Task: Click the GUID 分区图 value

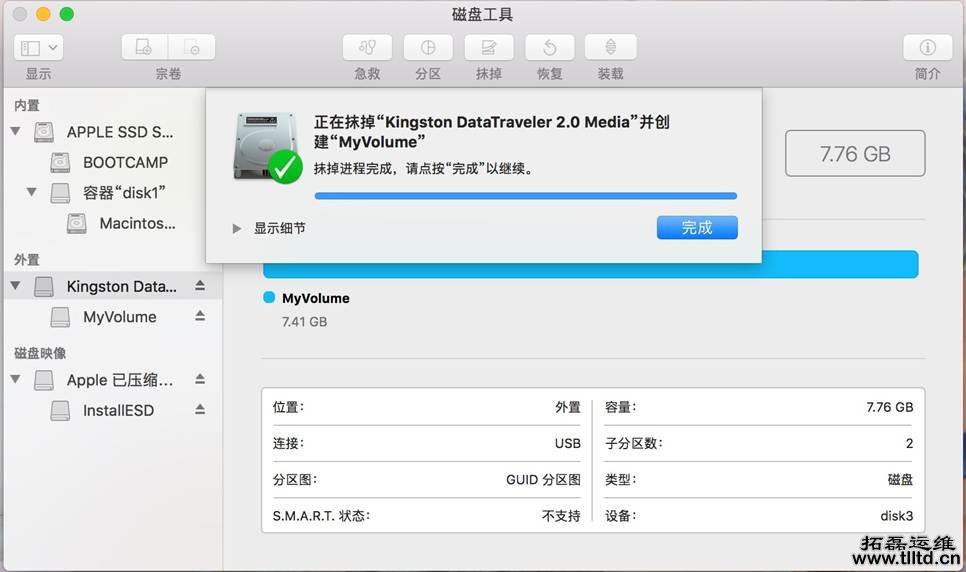Action: click(x=543, y=480)
